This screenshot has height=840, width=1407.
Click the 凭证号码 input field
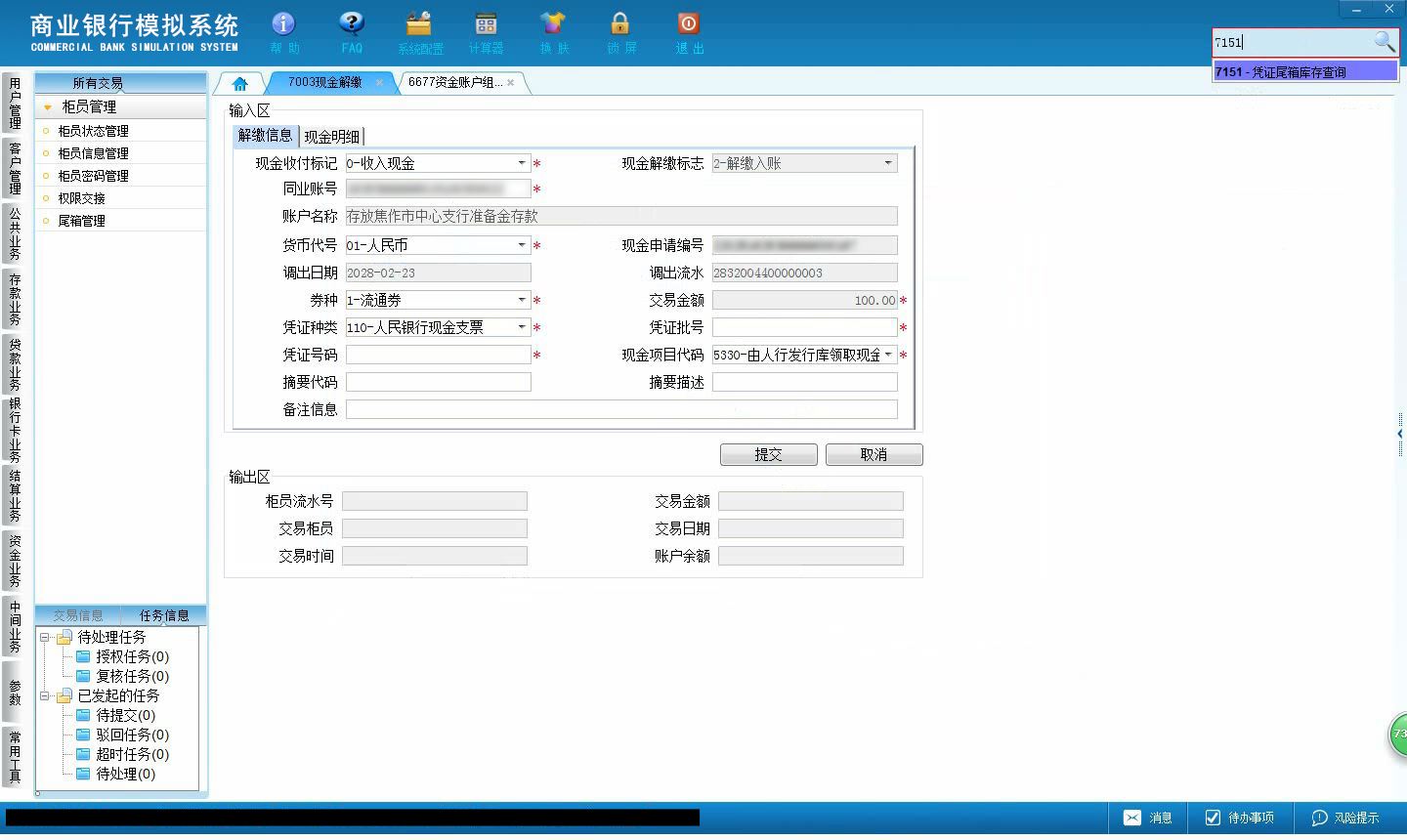point(439,355)
